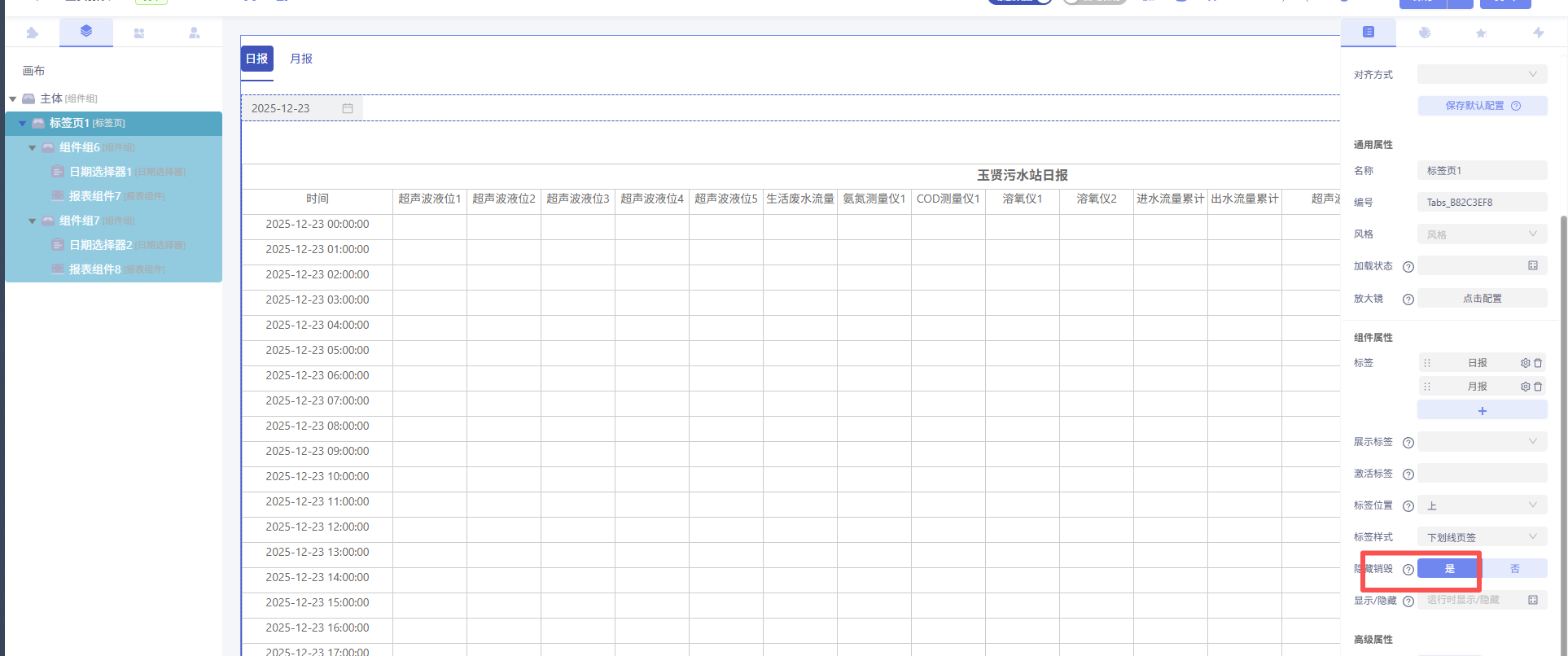
Task: Set 隐藏销毁 to 否
Action: point(1514,569)
